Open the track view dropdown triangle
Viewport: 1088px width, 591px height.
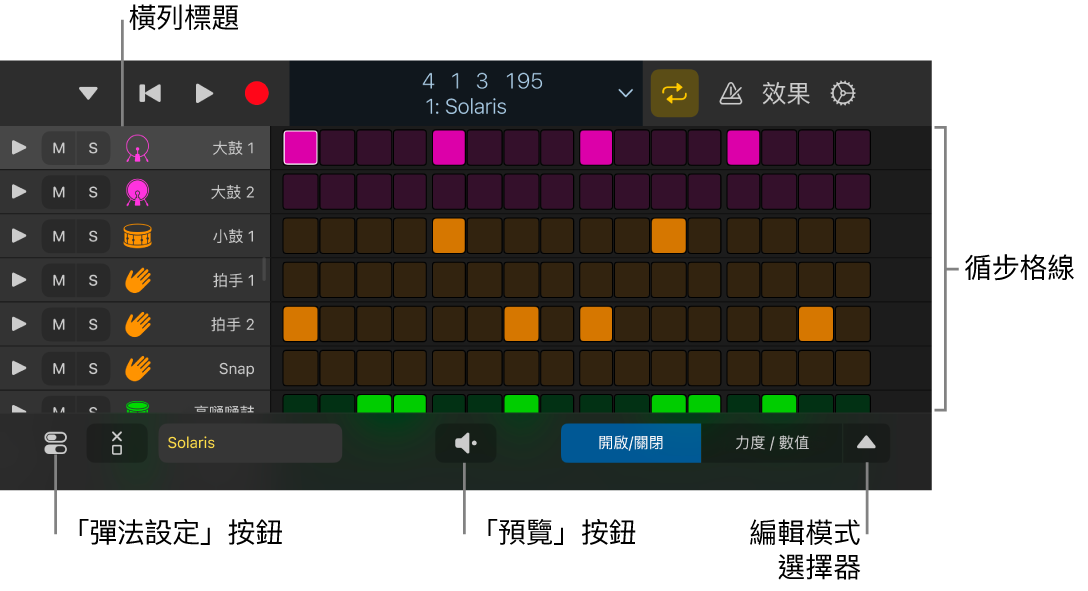tap(88, 93)
